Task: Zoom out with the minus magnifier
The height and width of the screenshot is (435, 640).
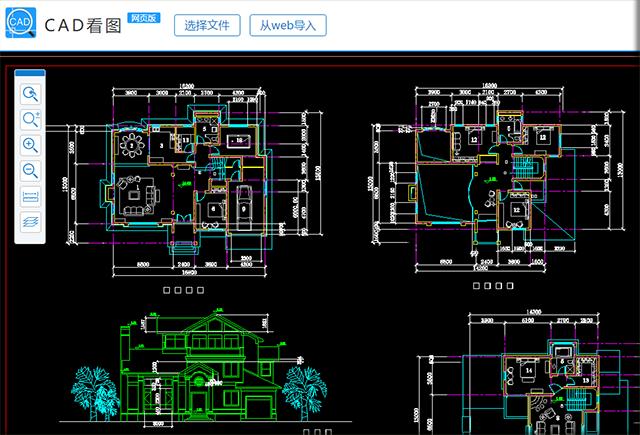Action: pyautogui.click(x=31, y=171)
